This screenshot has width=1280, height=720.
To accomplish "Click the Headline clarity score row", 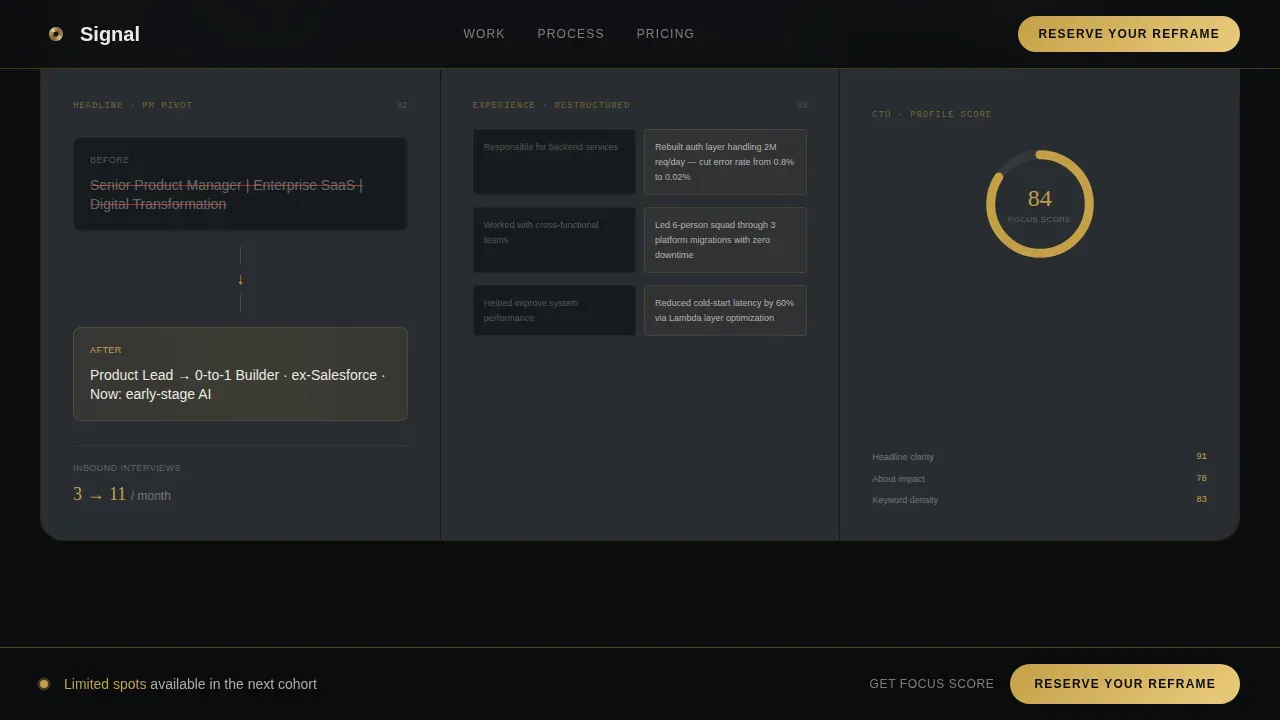I will 1040,457.
